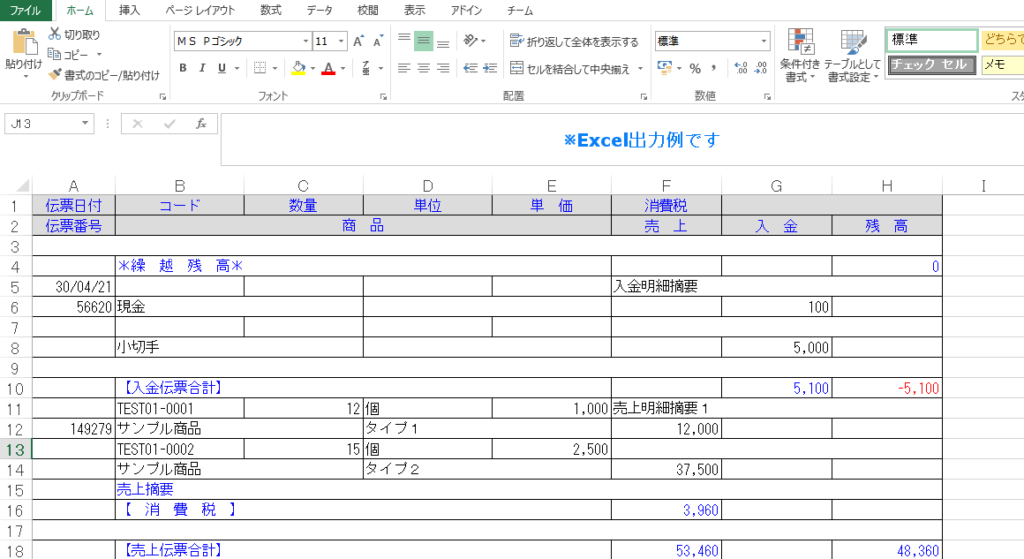The image size is (1024, 559).
Task: Open the Name Box dropdown arrow
Action: [85, 123]
